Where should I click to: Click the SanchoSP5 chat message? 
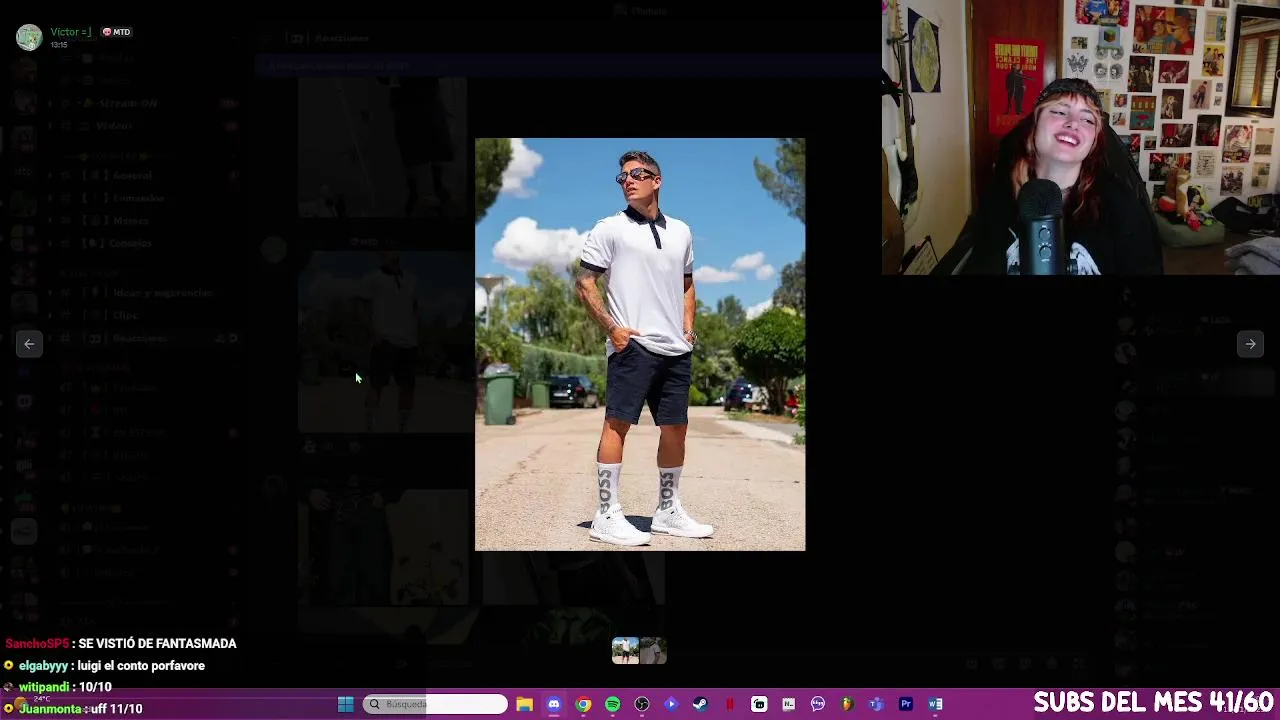(x=121, y=643)
